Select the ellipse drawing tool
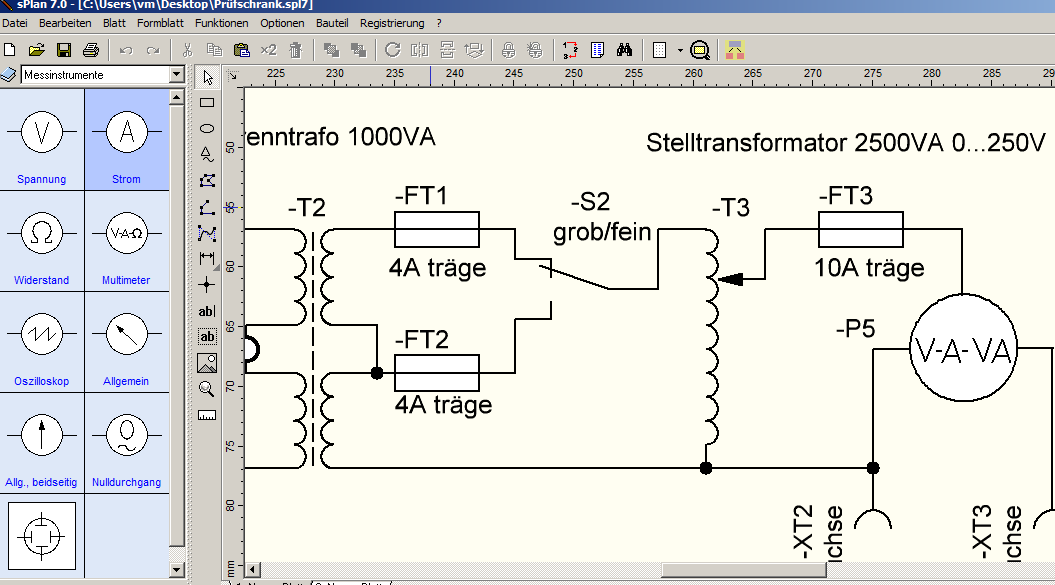 click(x=207, y=129)
